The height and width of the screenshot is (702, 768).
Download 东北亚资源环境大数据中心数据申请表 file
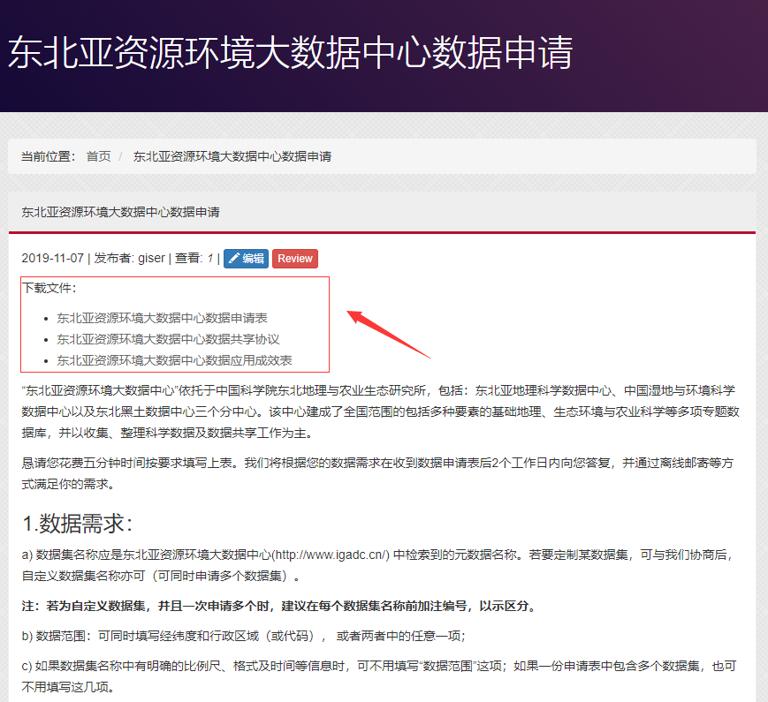coord(162,318)
